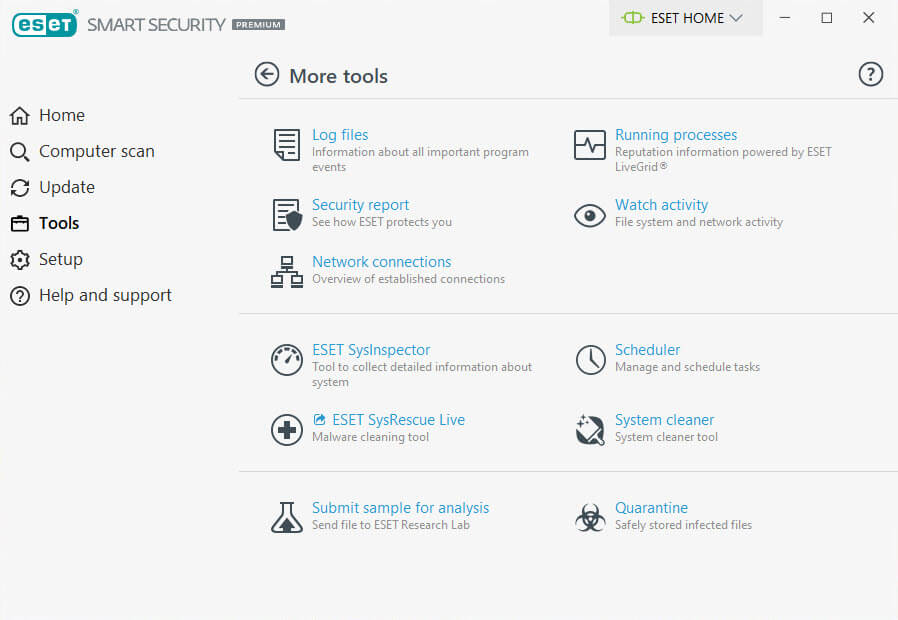Click text 'Tool to collect detailed information about system'
The height and width of the screenshot is (620, 898).
click(422, 374)
